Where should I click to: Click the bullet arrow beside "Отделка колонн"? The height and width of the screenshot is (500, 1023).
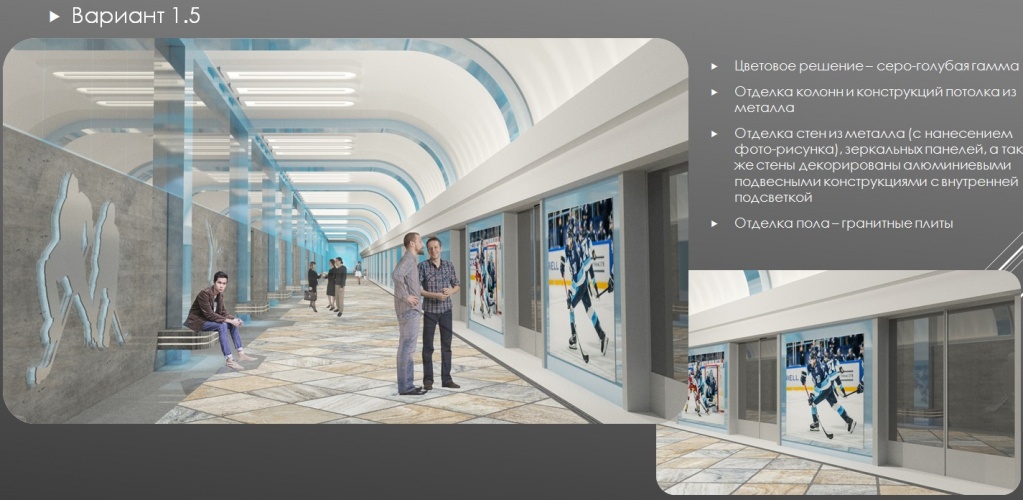point(714,92)
